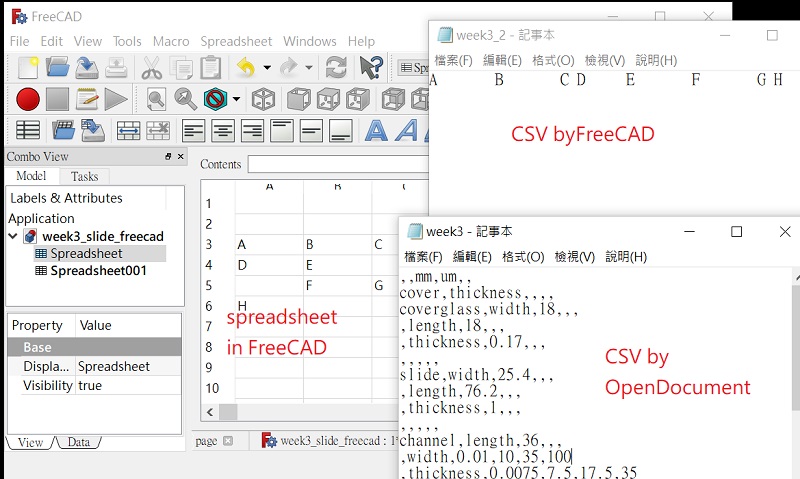
Task: Open the workbench selector combo box
Action: (413, 67)
